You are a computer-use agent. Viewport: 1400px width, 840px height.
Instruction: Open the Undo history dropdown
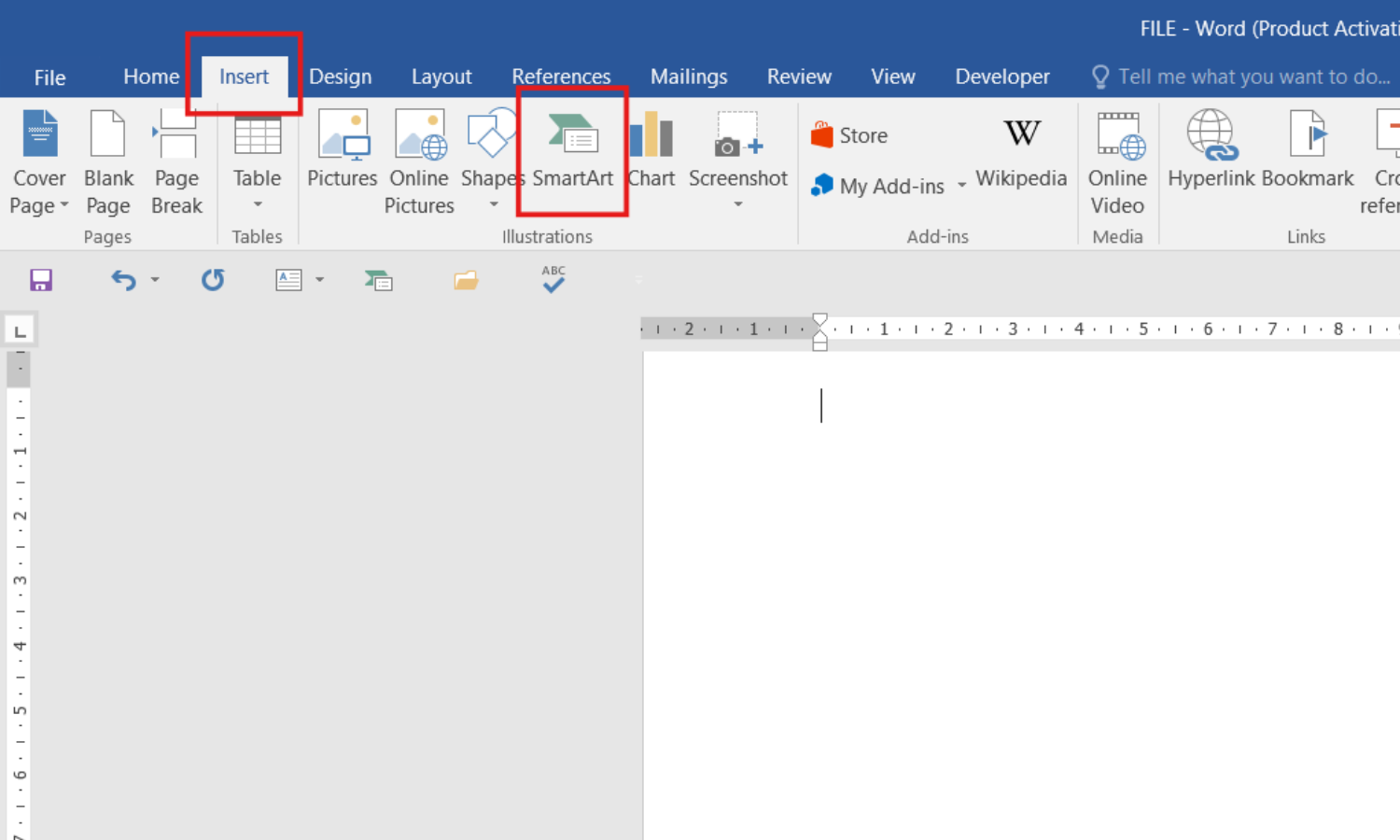pos(155,280)
